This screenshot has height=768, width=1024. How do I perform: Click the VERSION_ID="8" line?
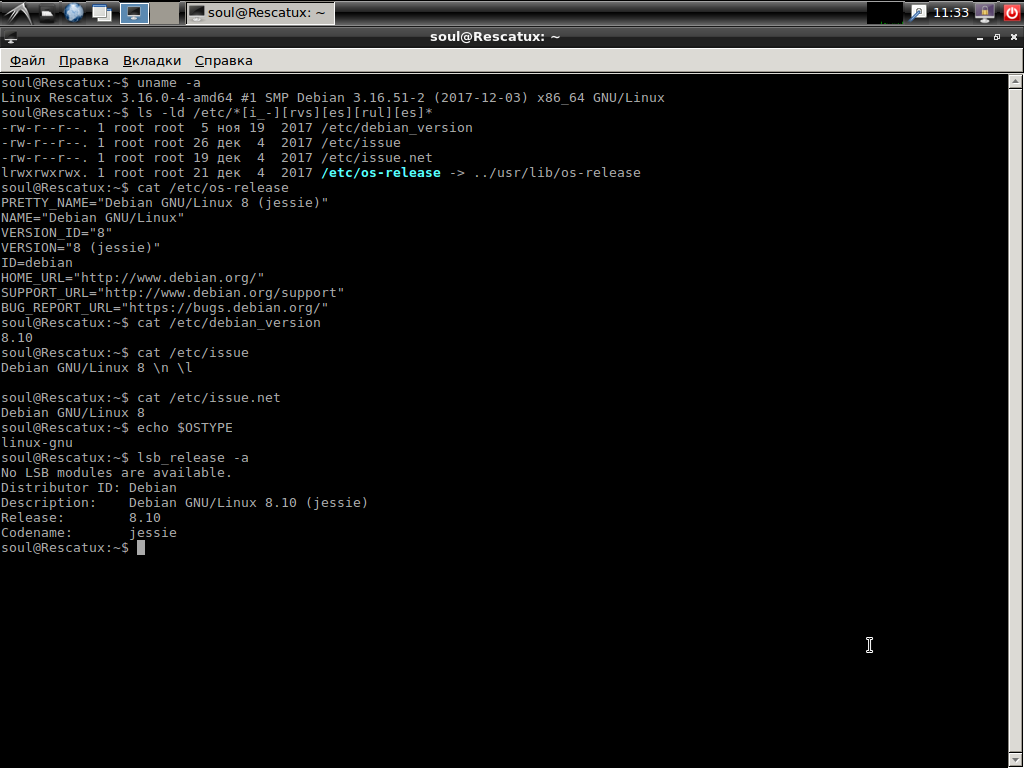point(57,233)
